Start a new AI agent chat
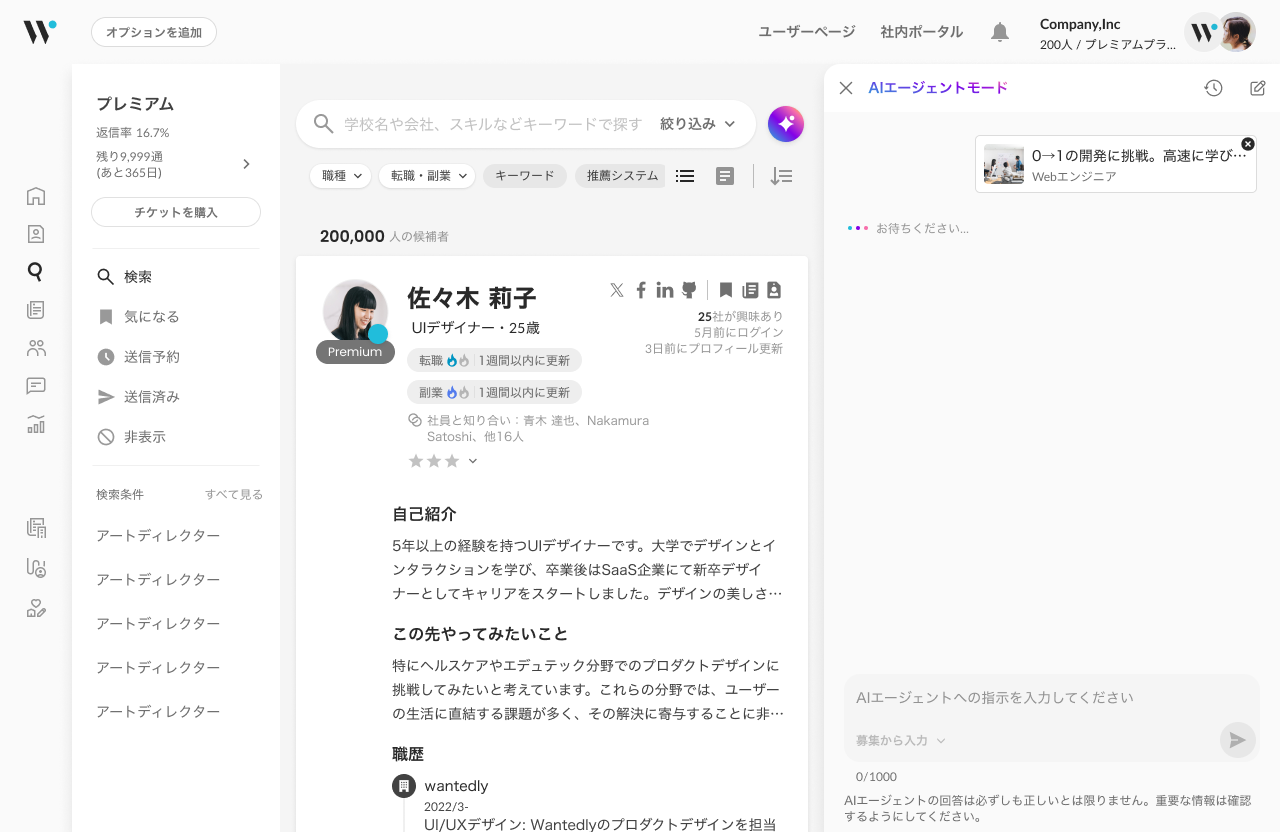The width and height of the screenshot is (1280, 832). point(1258,88)
